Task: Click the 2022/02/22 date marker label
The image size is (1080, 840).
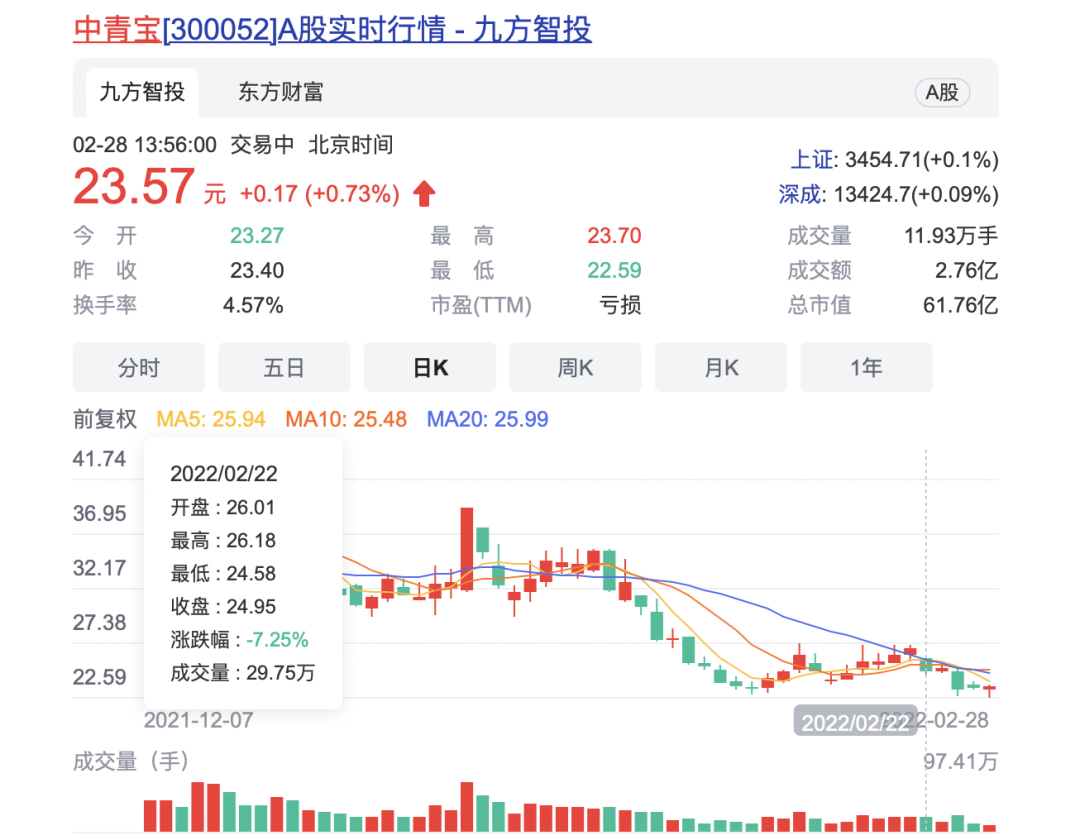Action: pos(855,722)
